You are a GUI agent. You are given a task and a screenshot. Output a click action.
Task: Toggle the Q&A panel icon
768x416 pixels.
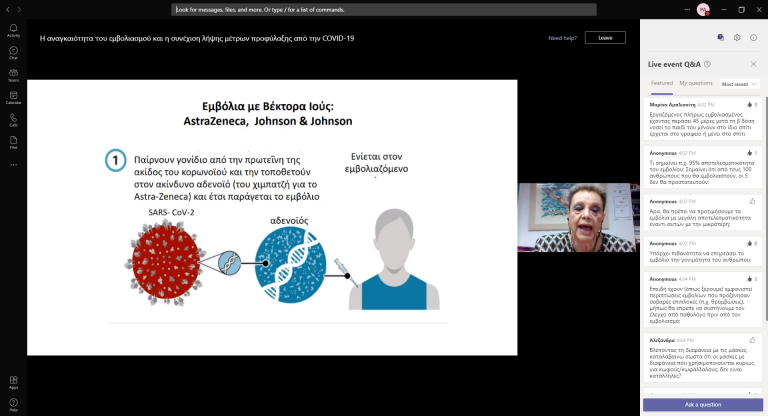point(720,37)
